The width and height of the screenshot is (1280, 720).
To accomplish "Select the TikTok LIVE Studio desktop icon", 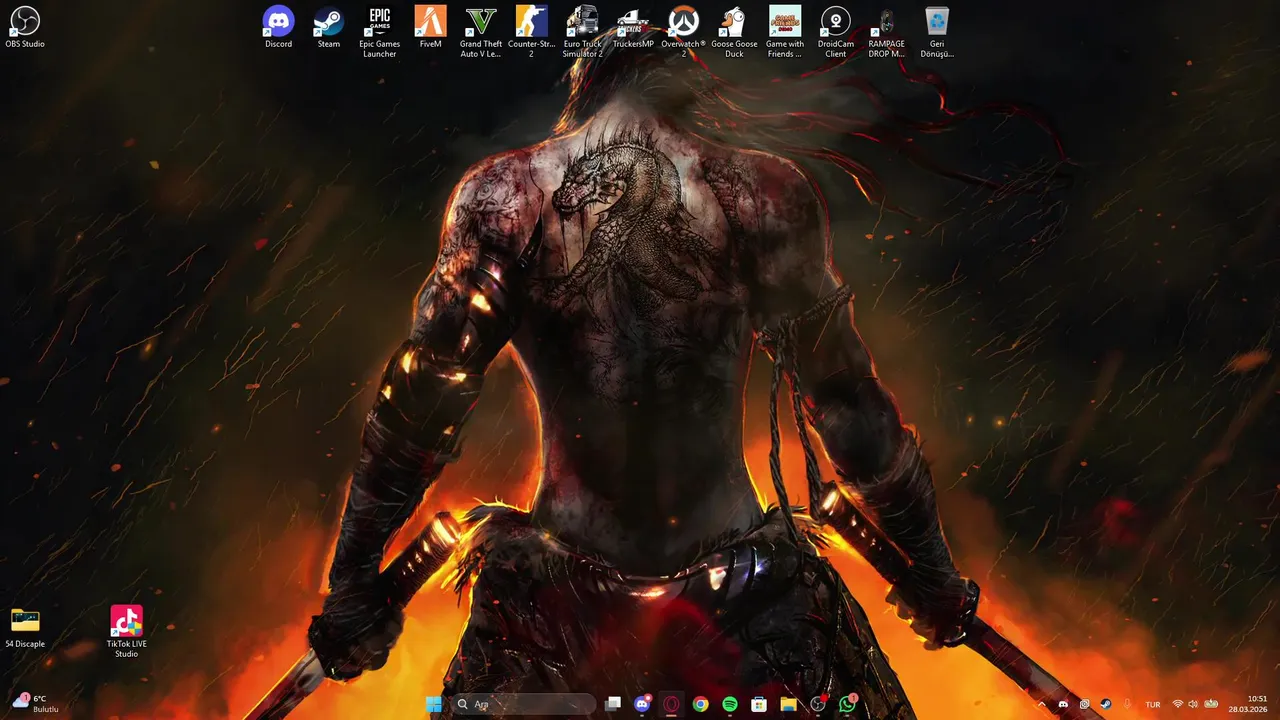I will click(x=126, y=631).
